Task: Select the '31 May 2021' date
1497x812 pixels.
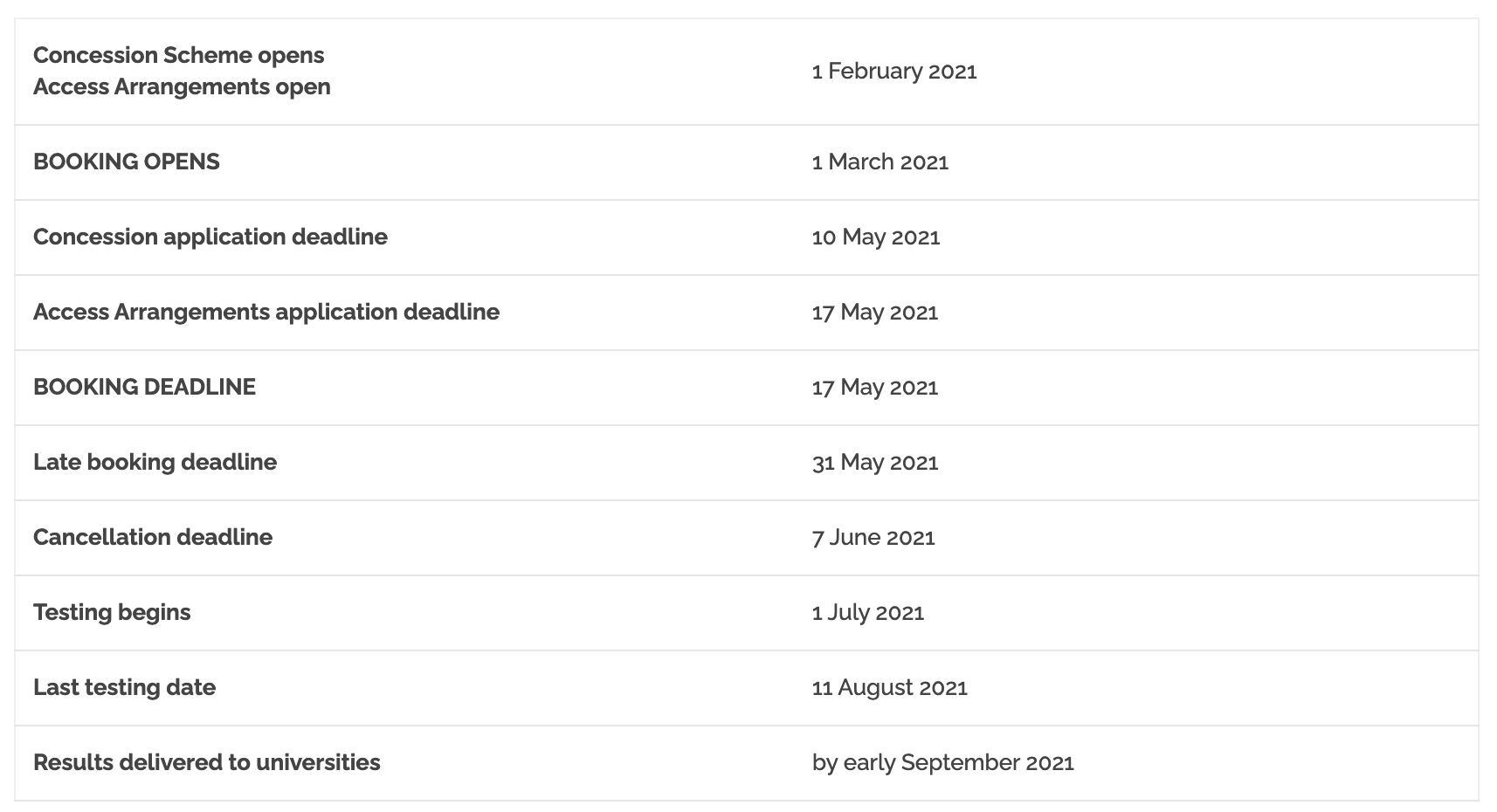Action: [x=874, y=462]
